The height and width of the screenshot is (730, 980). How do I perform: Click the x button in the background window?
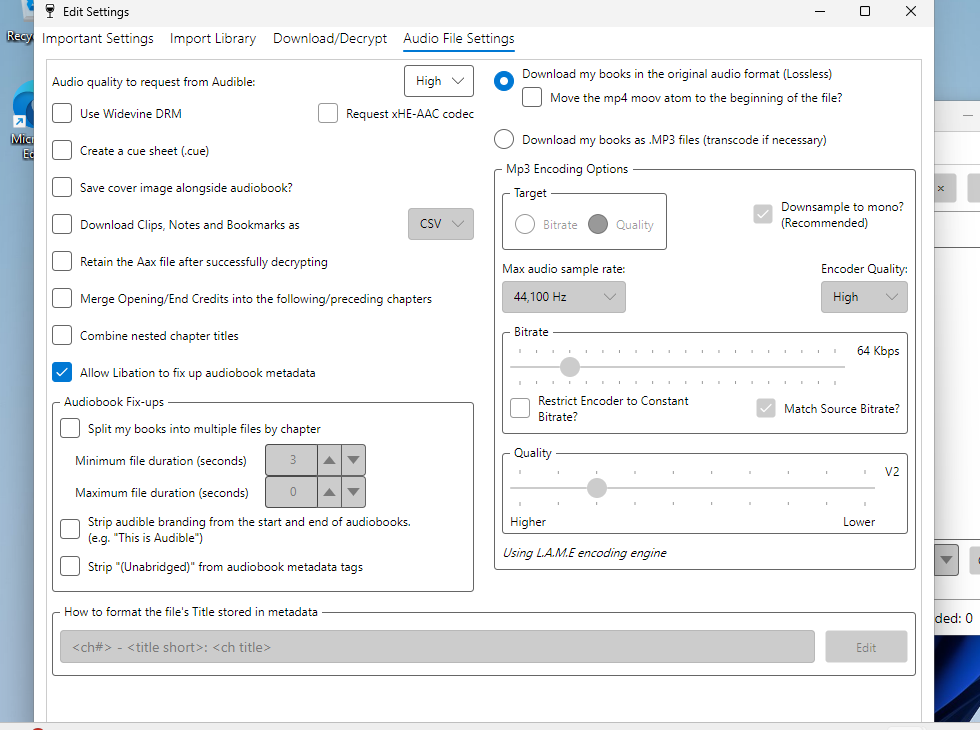(x=942, y=188)
